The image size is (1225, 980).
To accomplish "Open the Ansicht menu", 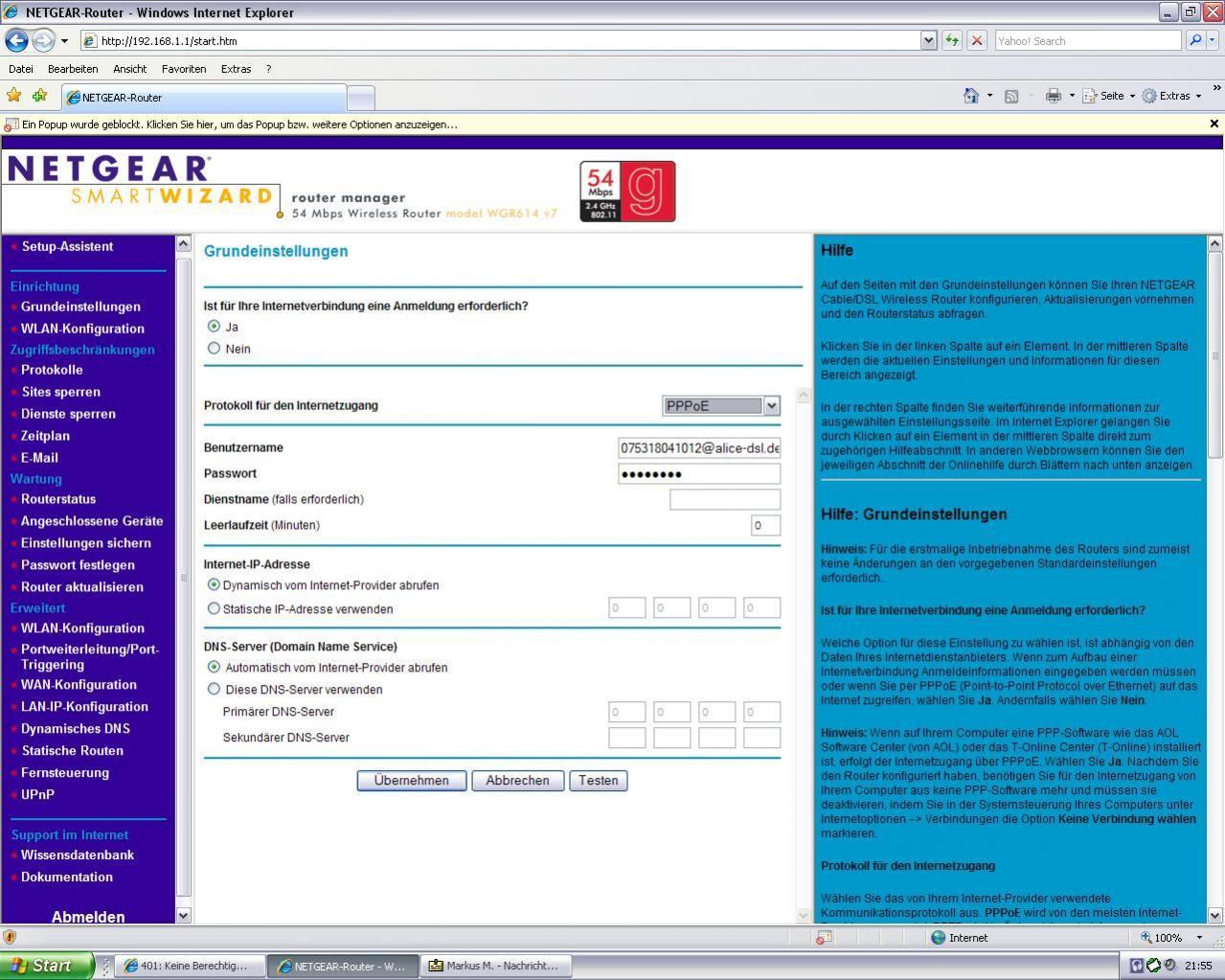I will pyautogui.click(x=129, y=69).
